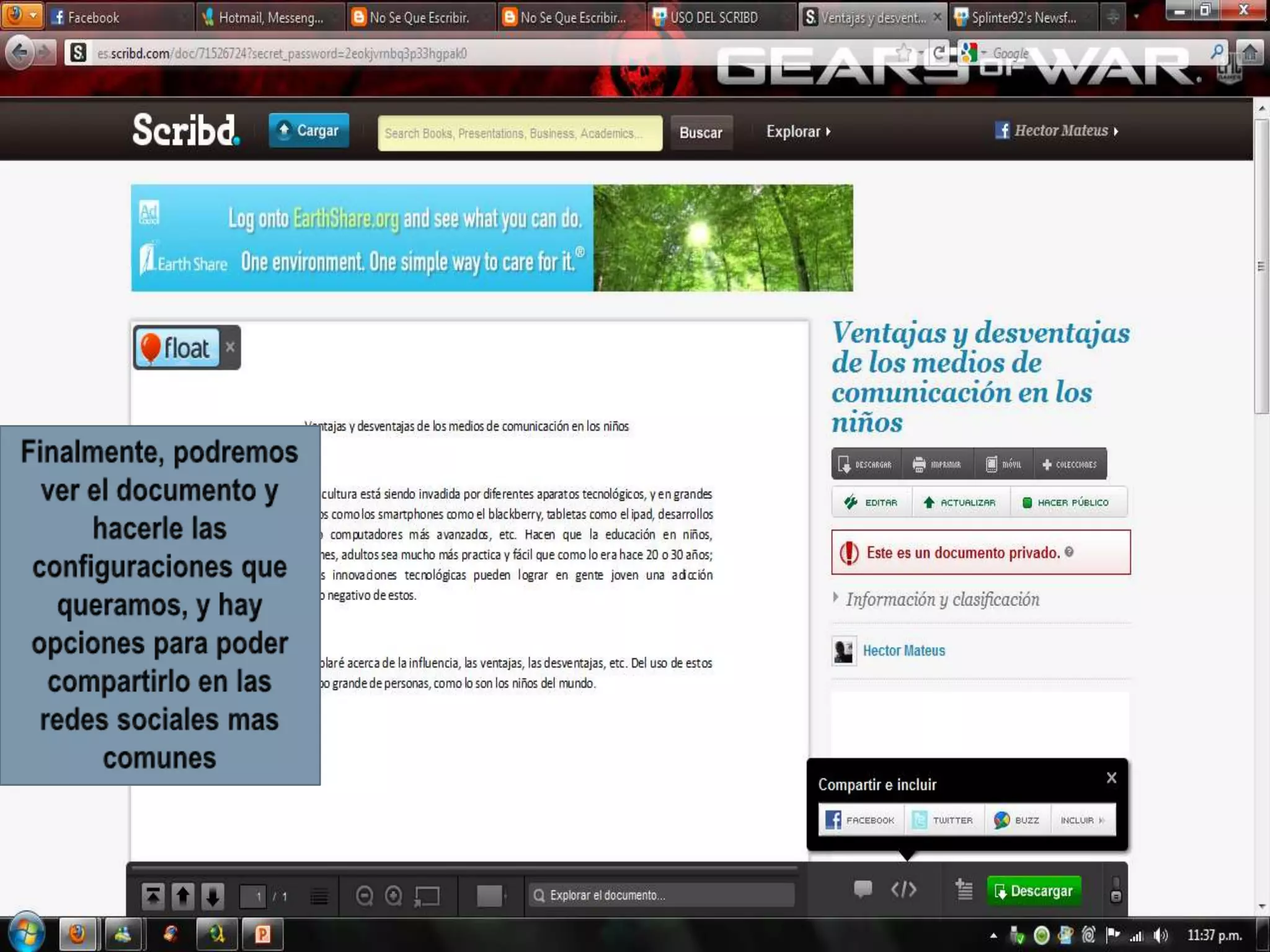Open the comments speech bubble icon

click(x=863, y=889)
